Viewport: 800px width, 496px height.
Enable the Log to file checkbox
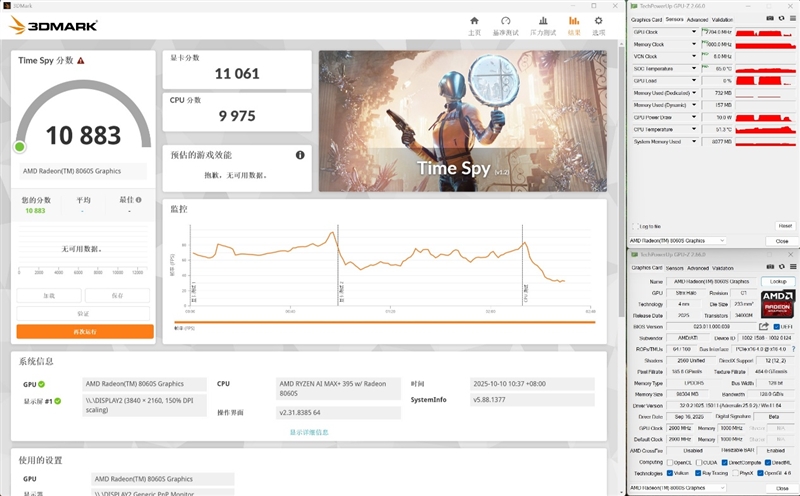635,226
